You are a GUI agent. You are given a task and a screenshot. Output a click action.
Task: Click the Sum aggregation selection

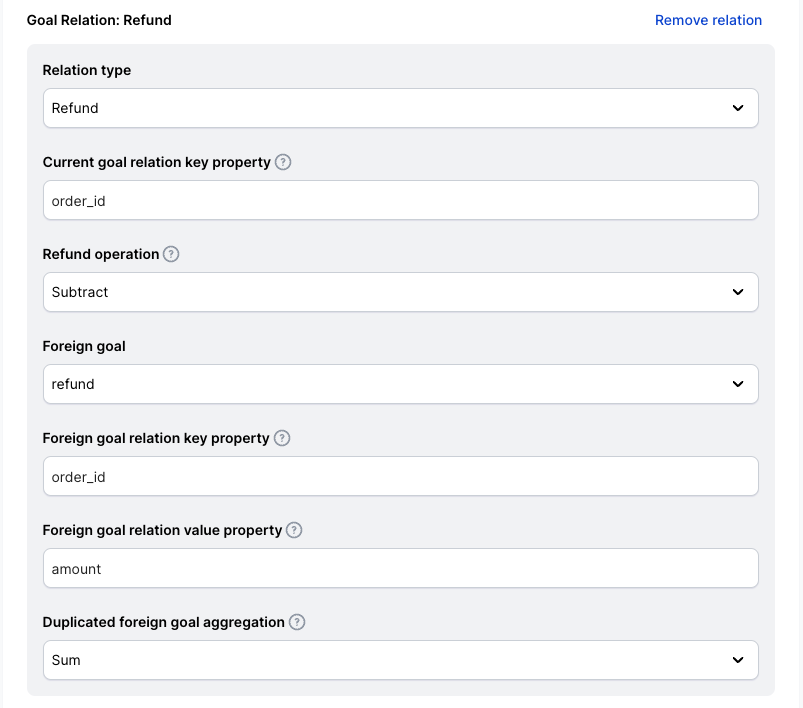[67, 660]
